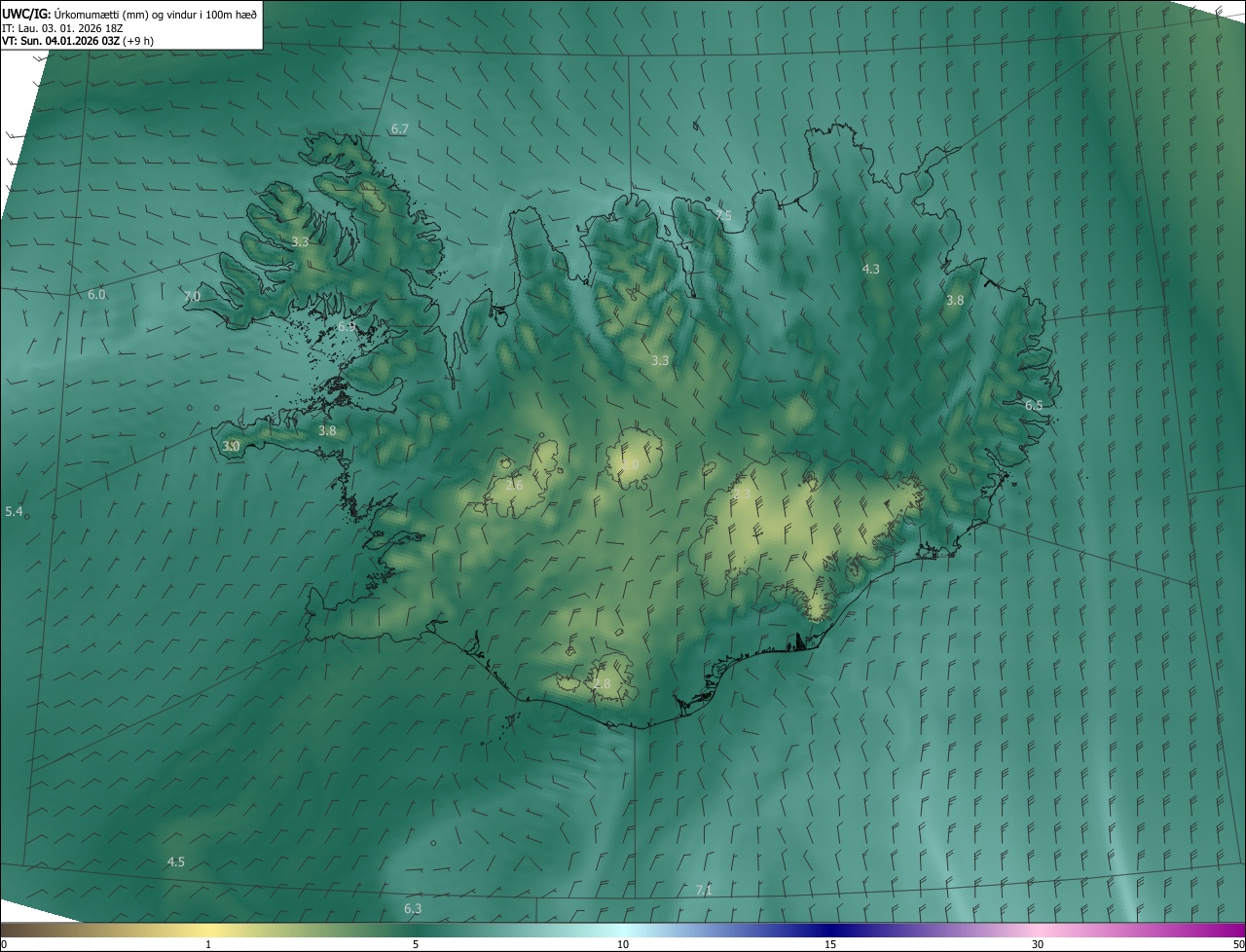Click the 2.0 value on Hofsjökull glacier
This screenshot has height=952, width=1246.
631,465
